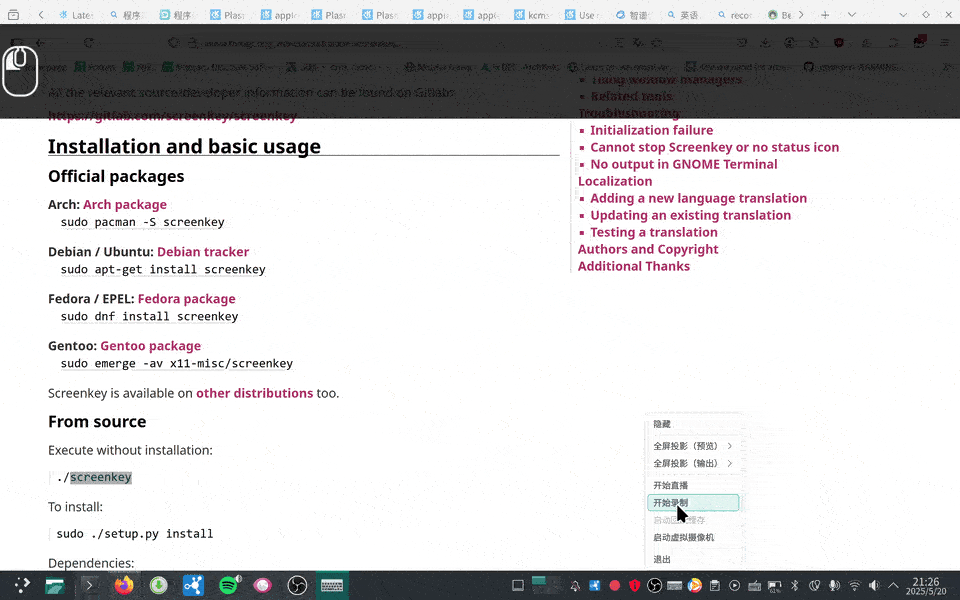Switch to the 'Use' browser tab
Viewport: 960px width, 600px height.
583,15
